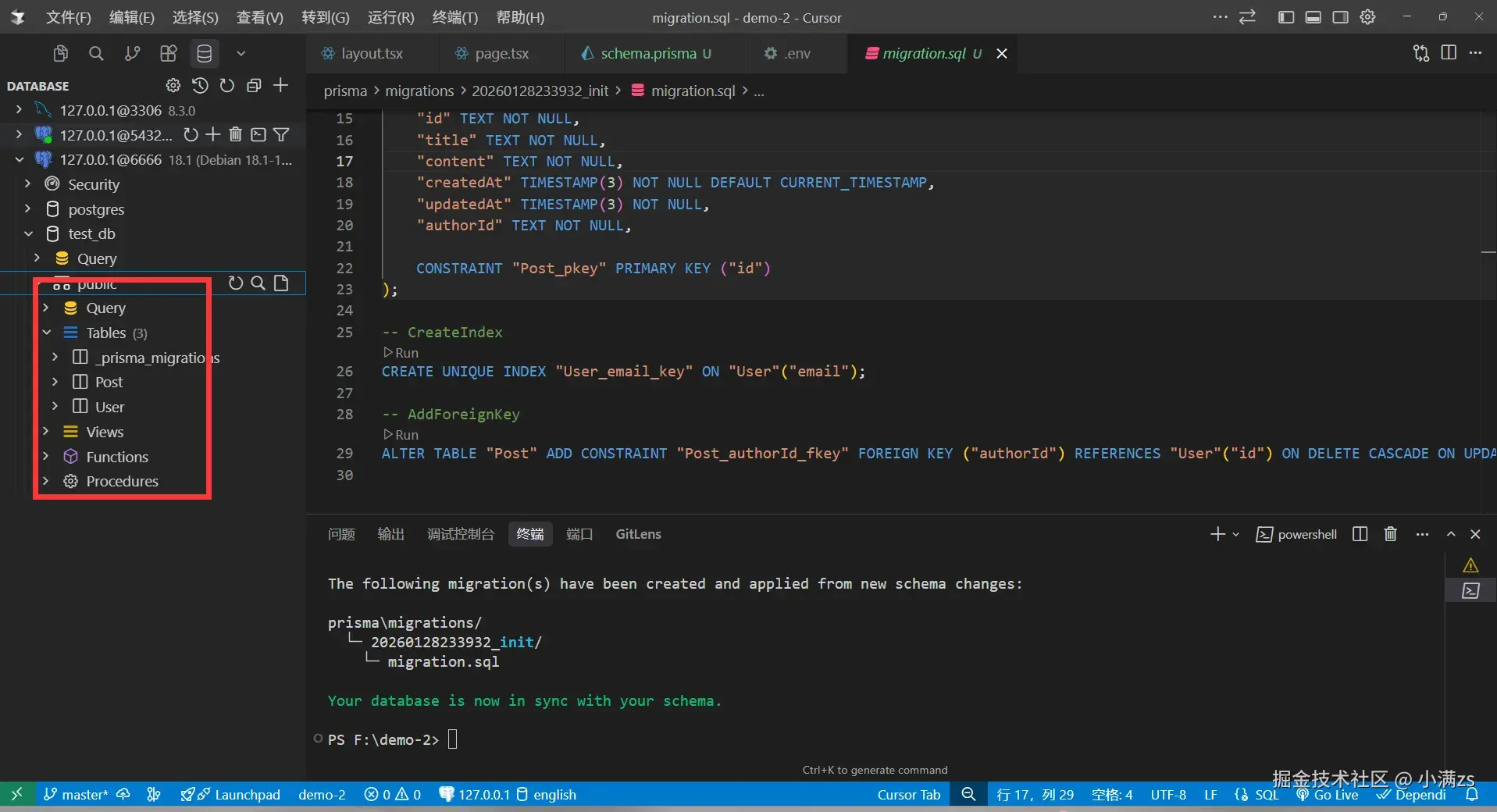This screenshot has width=1497, height=812.
Task: Refresh the database connections list
Action: click(227, 85)
